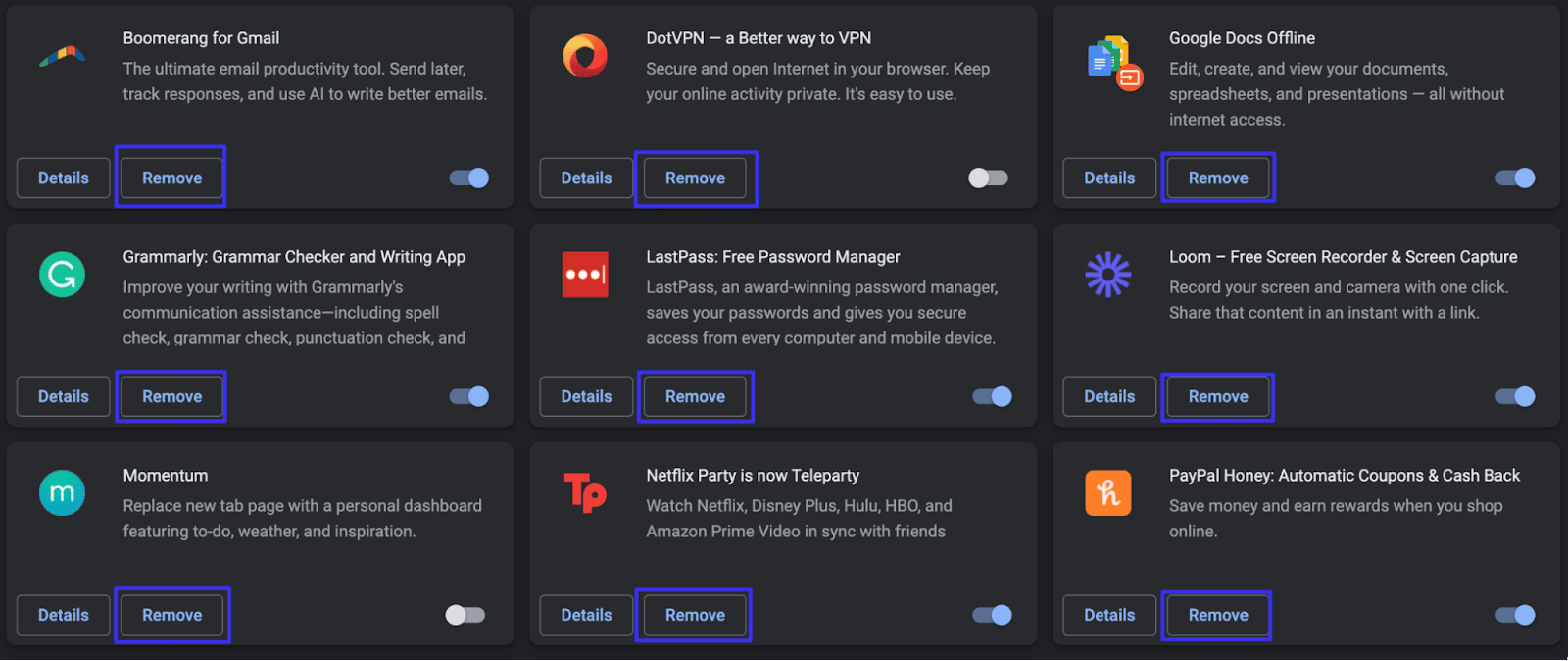1568x661 pixels.
Task: Turn on the Momentum extension switch
Action: coord(465,615)
